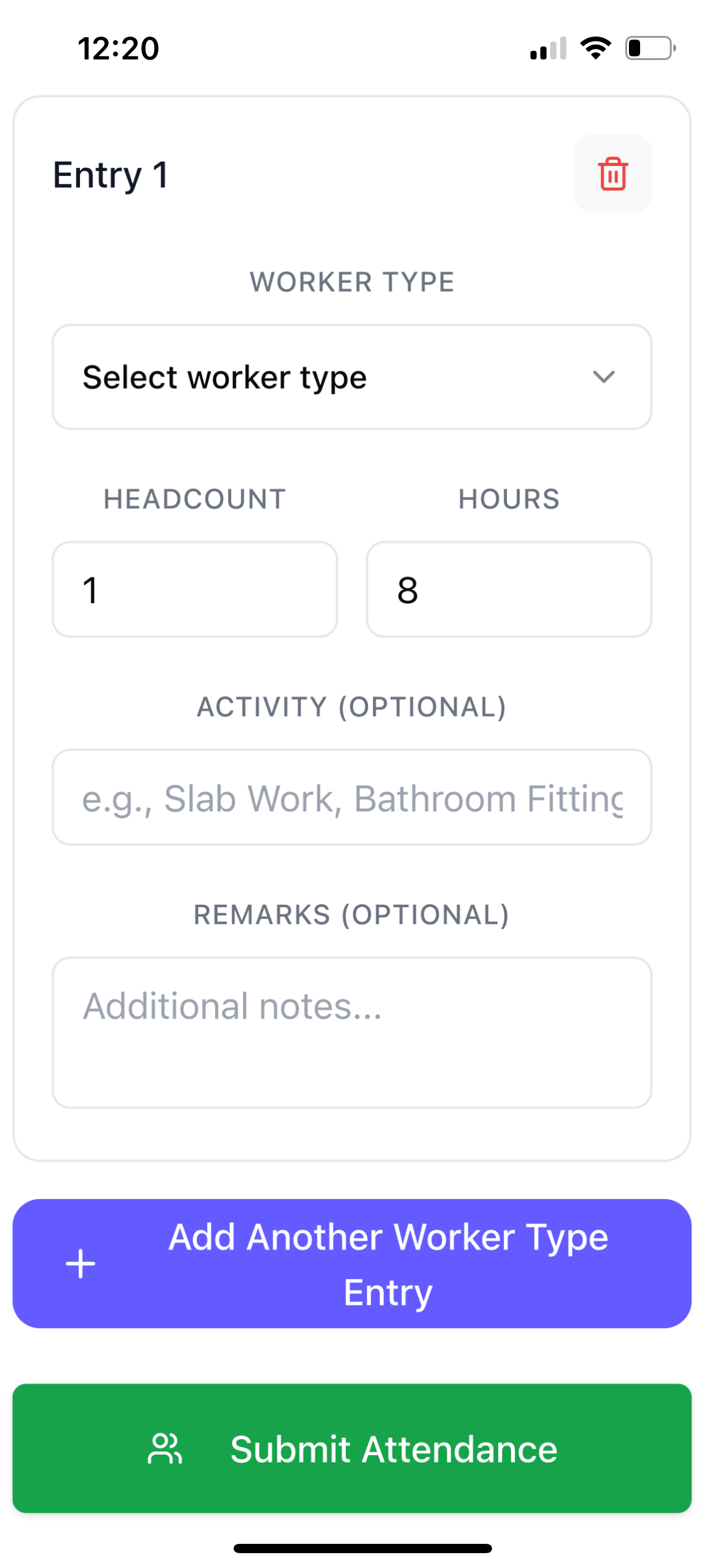Tap the plus icon on the purple button
725x1568 pixels.
coord(81,1264)
